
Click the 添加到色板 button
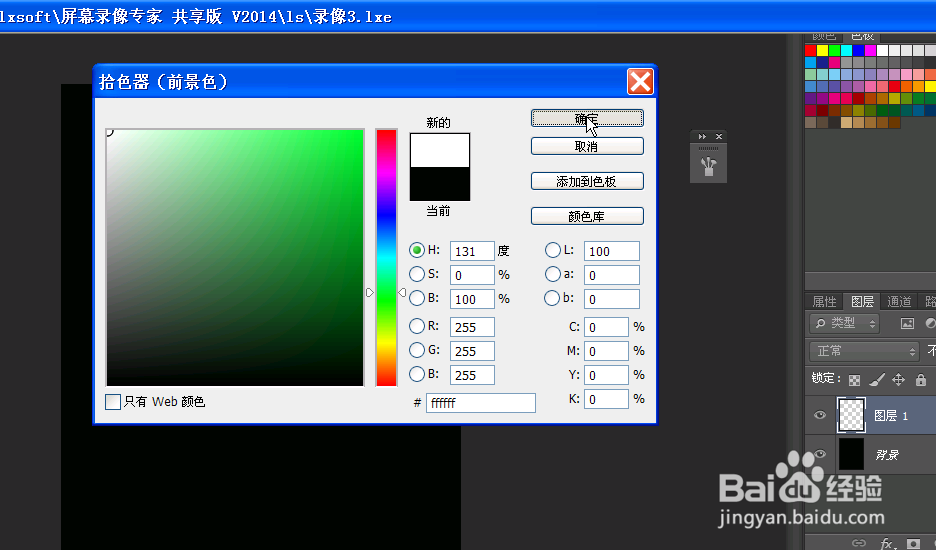[587, 182]
